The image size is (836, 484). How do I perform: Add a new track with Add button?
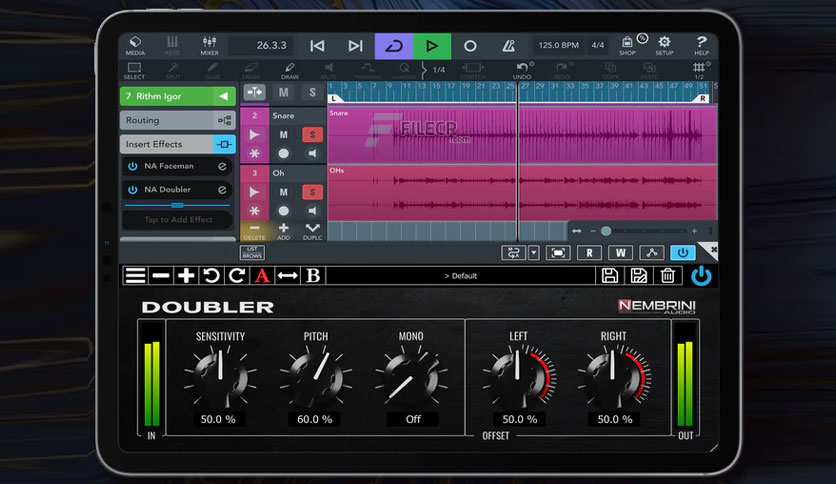pyautogui.click(x=284, y=231)
